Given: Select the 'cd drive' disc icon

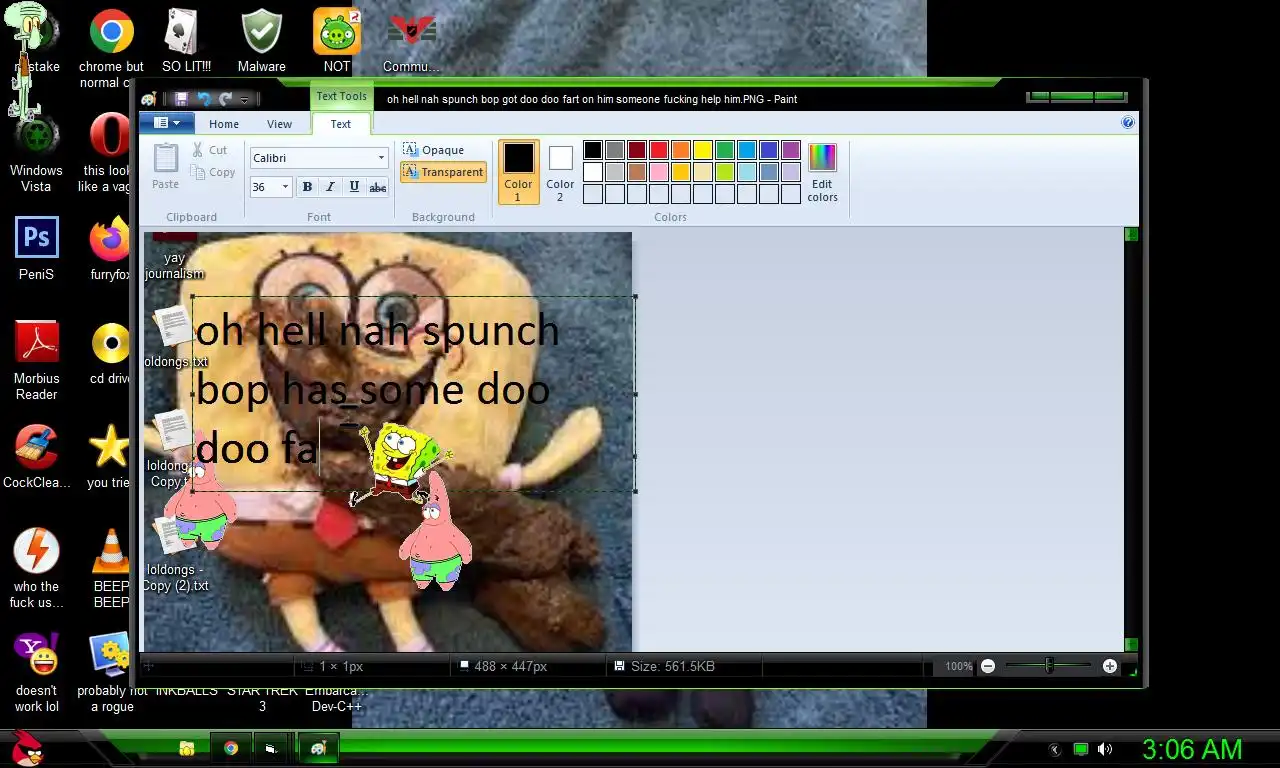Looking at the screenshot, I should [x=110, y=352].
